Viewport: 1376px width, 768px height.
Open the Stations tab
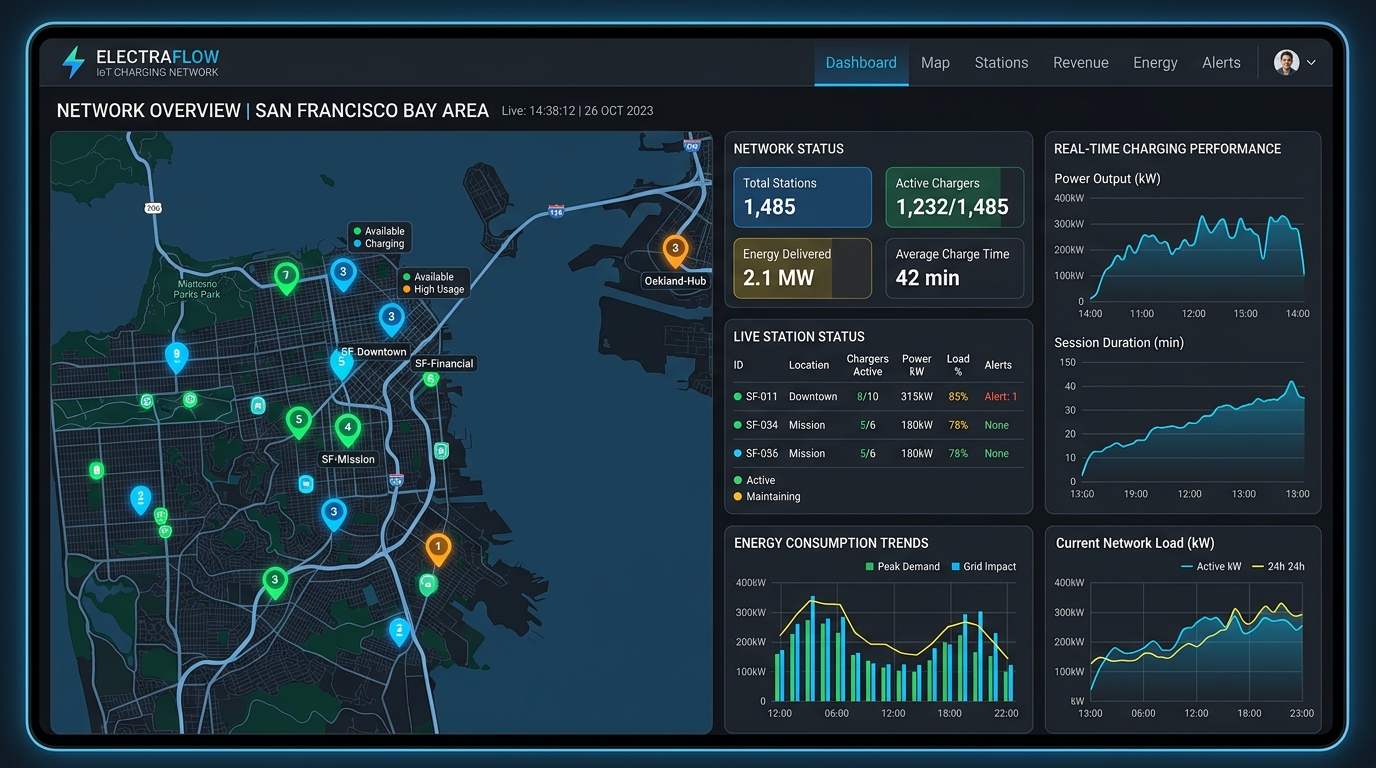click(x=1001, y=63)
